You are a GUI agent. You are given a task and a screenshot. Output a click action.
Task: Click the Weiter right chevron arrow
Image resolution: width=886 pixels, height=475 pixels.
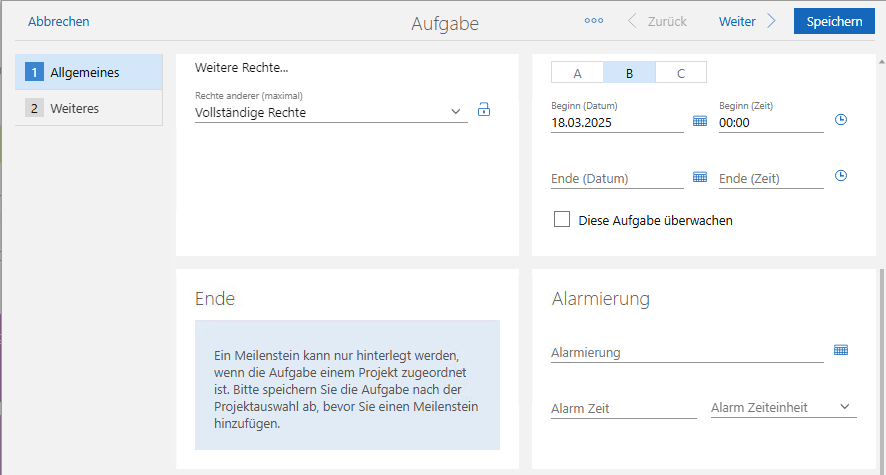tap(771, 21)
